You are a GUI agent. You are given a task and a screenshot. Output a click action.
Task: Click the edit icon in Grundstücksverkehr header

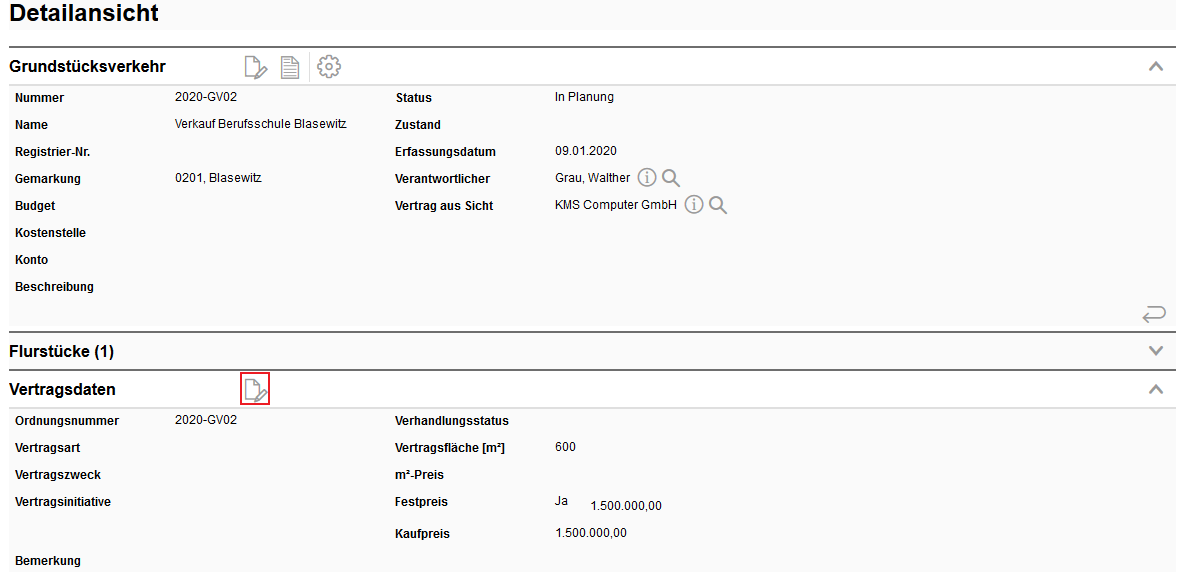click(256, 67)
